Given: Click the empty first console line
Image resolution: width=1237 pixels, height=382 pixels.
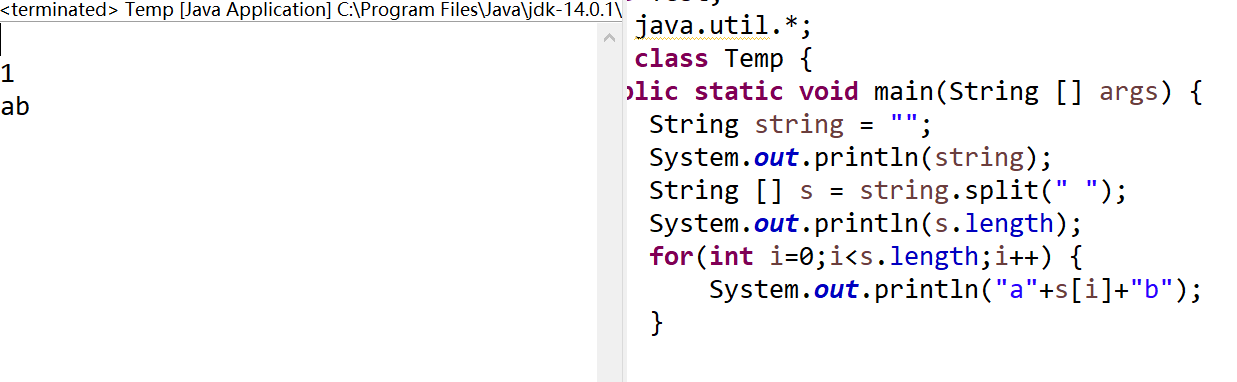Looking at the screenshot, I should (298, 41).
